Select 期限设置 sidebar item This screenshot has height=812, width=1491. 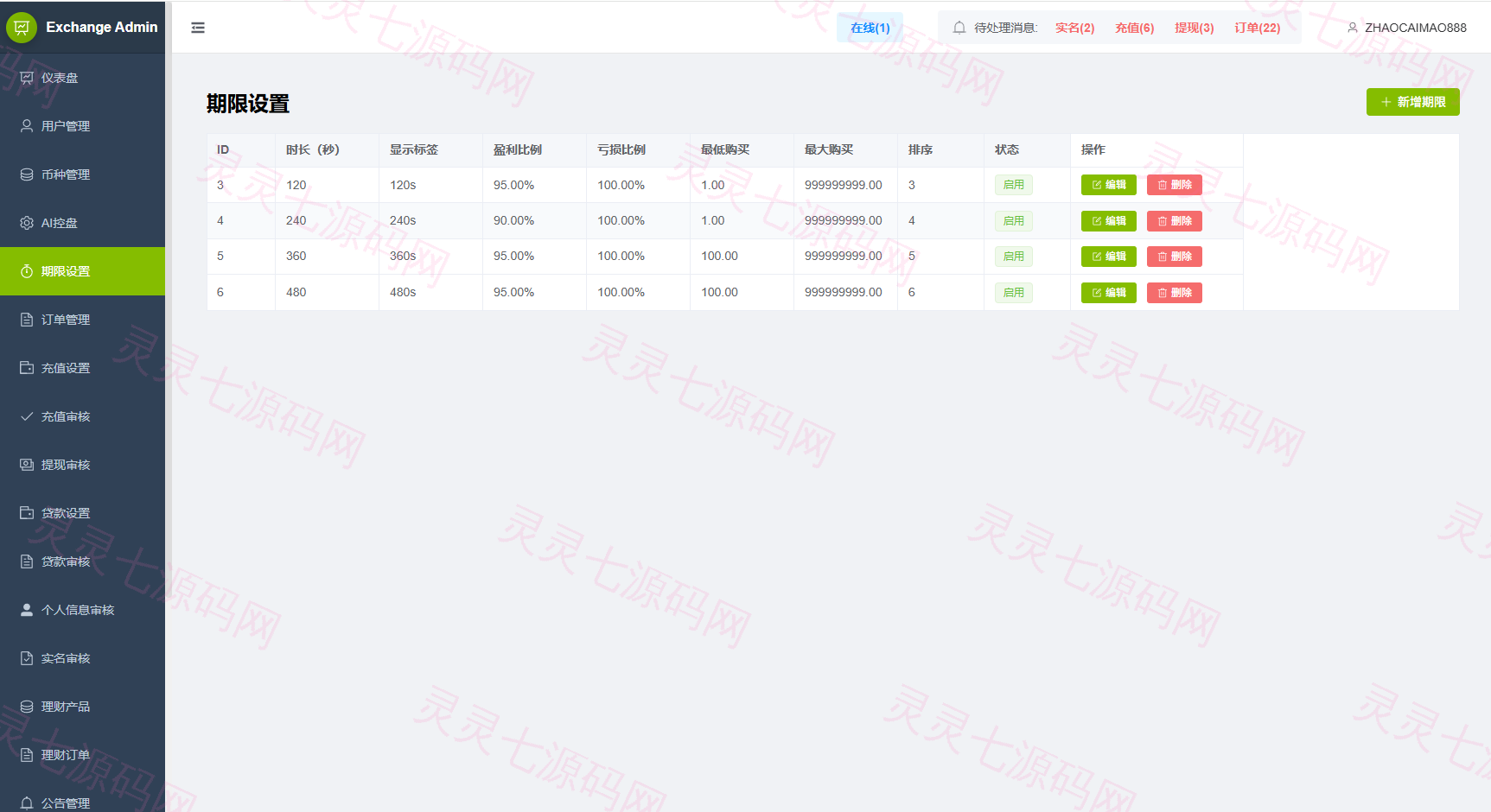(x=82, y=271)
